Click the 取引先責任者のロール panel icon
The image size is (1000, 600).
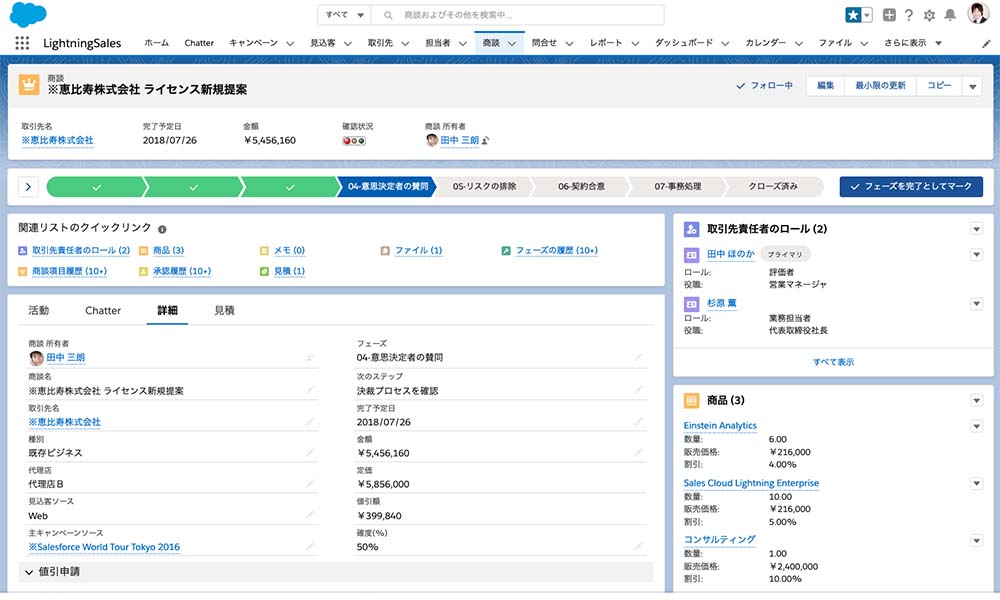[x=691, y=229]
